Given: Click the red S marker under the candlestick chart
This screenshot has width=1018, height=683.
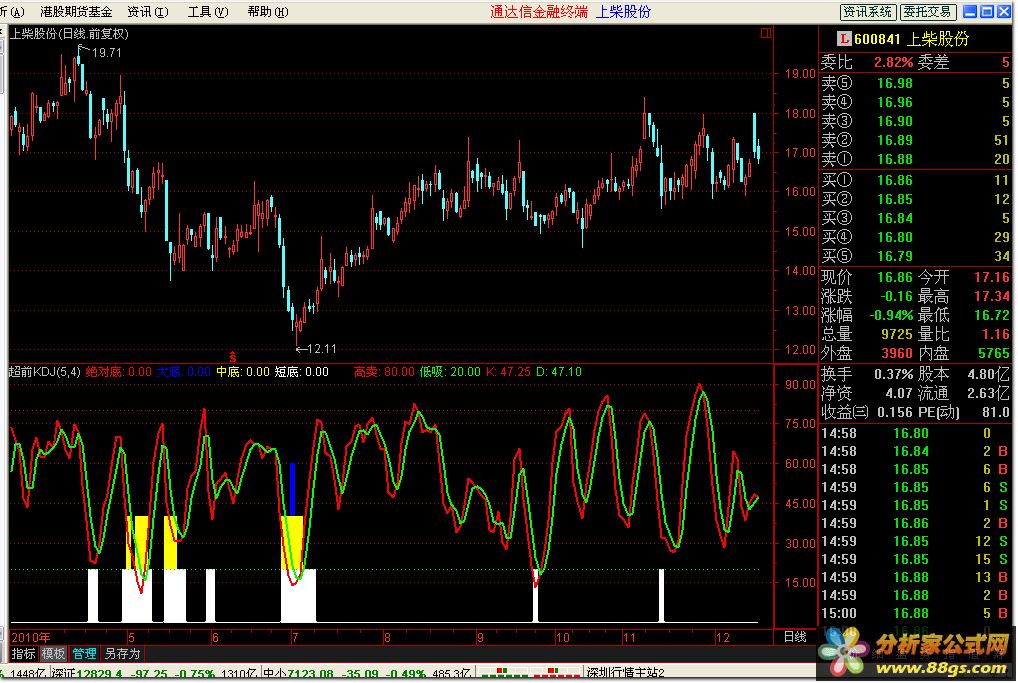Looking at the screenshot, I should [x=232, y=357].
